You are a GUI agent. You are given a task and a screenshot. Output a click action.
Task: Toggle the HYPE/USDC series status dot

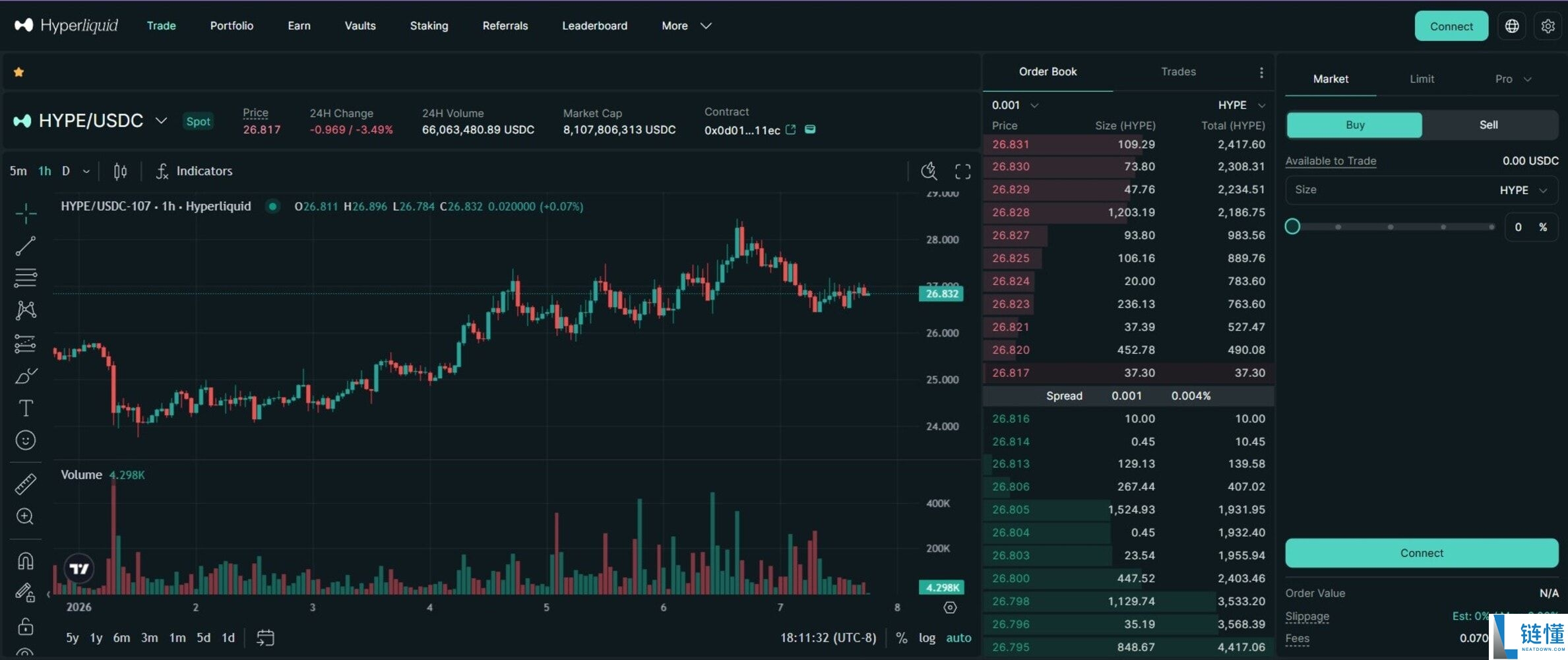point(272,206)
